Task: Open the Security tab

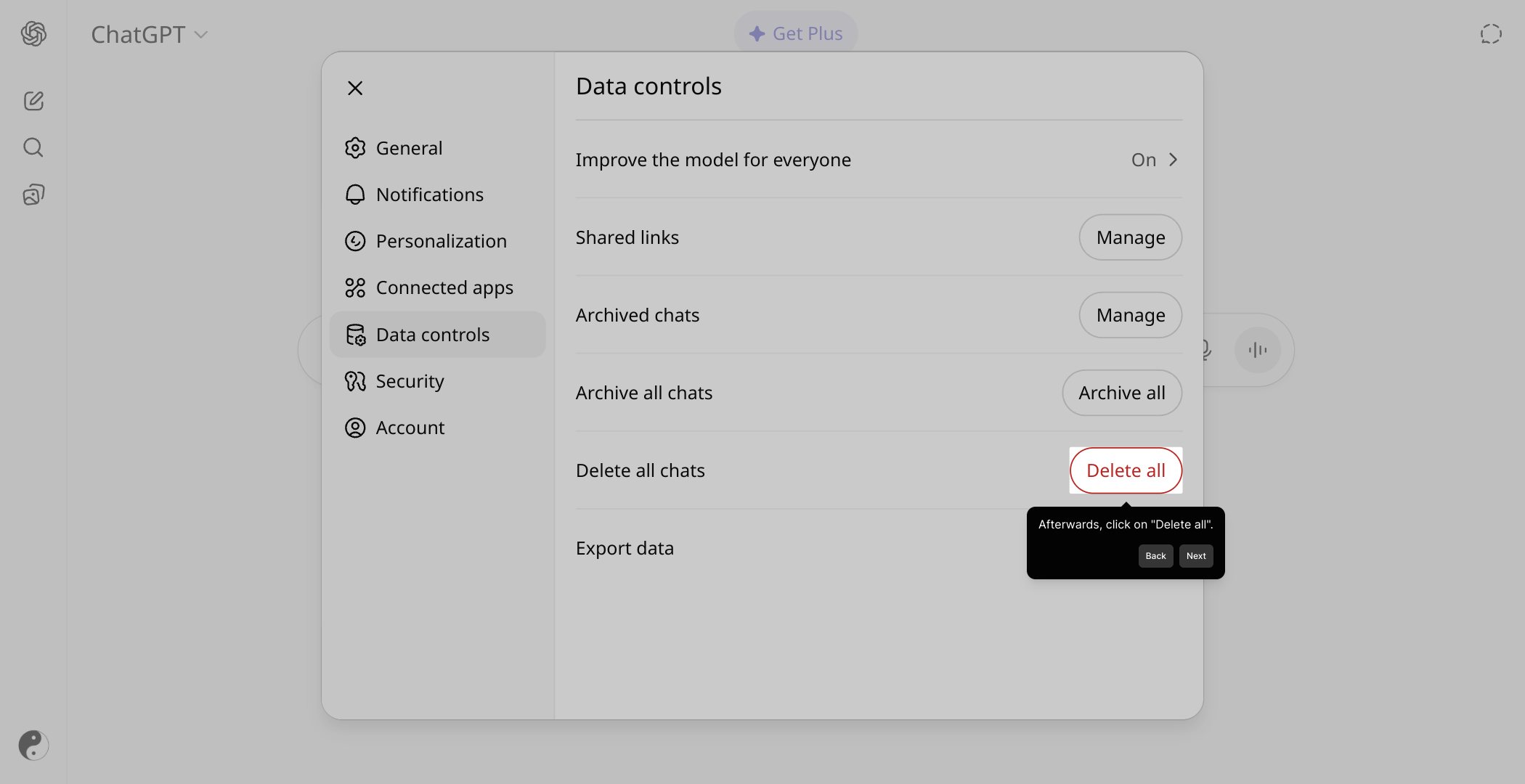Action: point(437,381)
